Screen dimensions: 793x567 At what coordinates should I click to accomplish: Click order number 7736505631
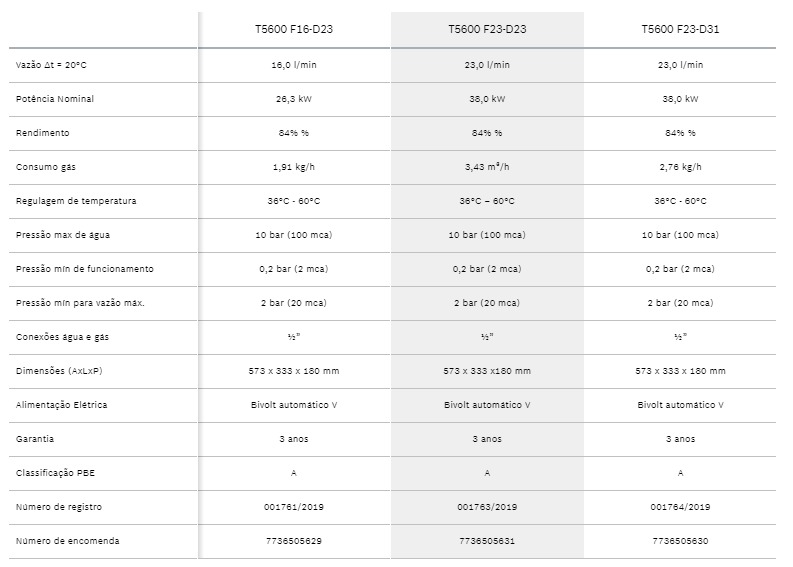(487, 541)
